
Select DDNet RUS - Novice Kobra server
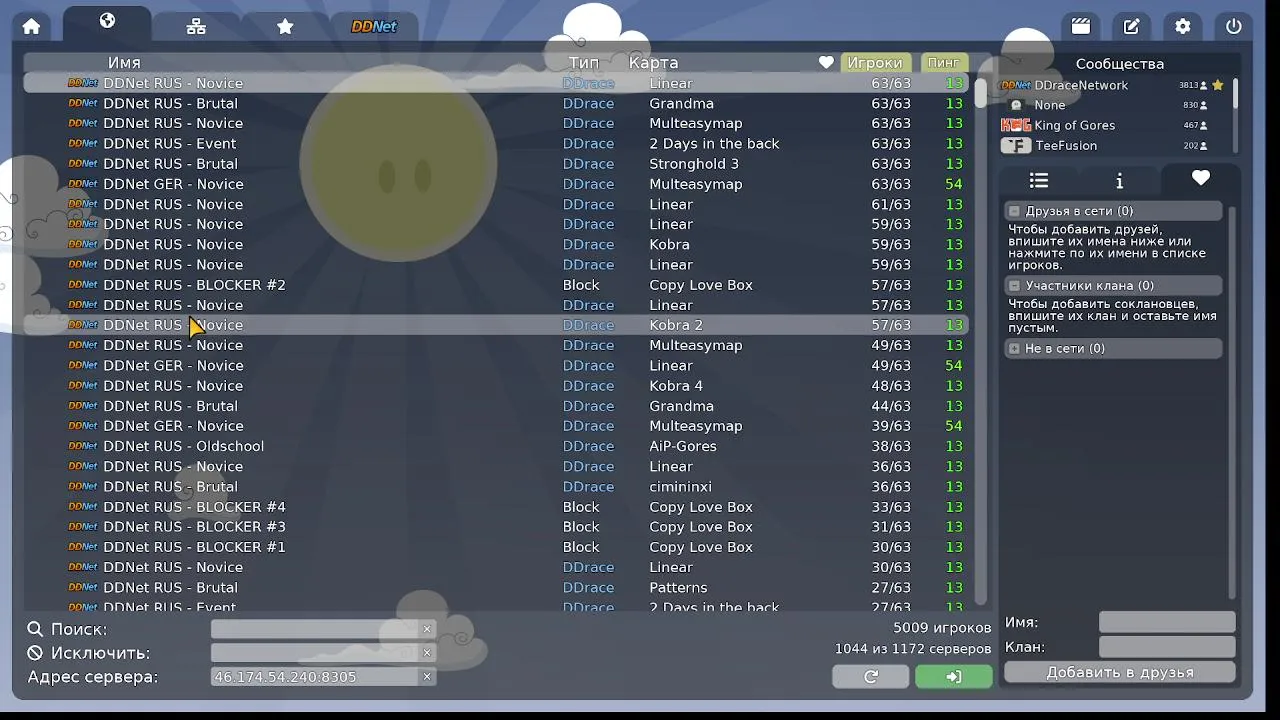[x=496, y=244]
